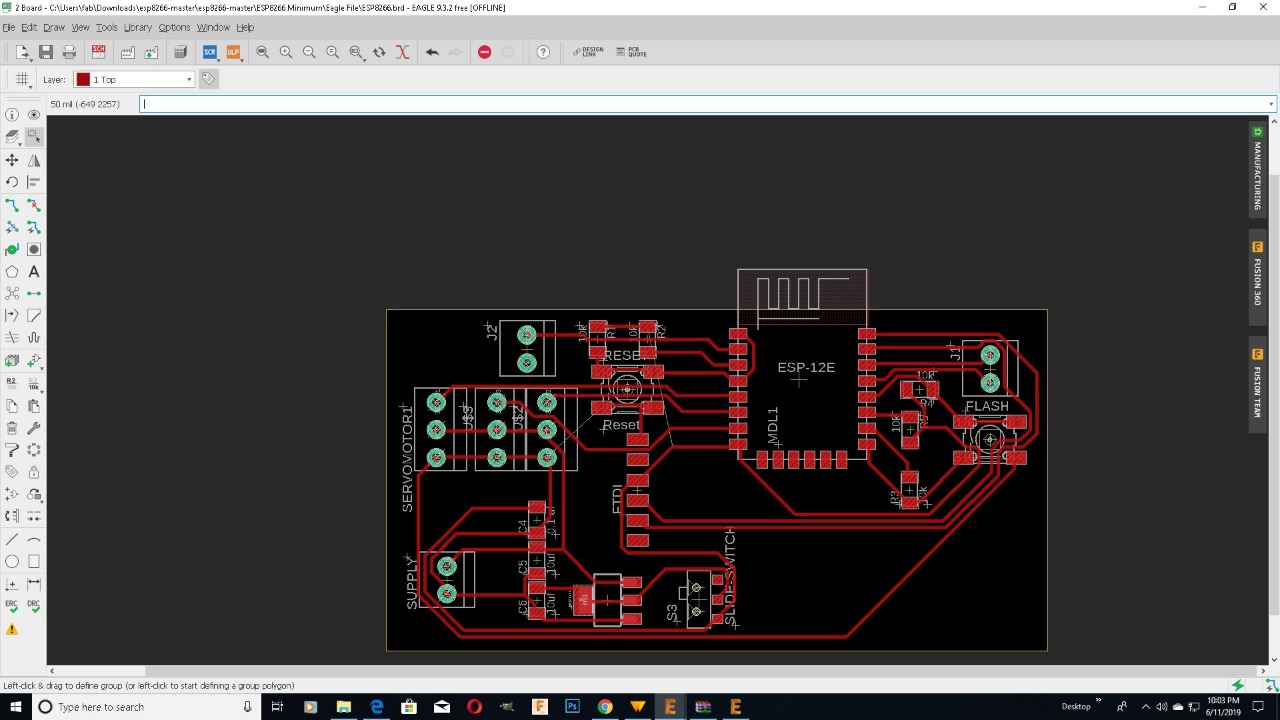Open Google Chrome from the taskbar
Image resolution: width=1280 pixels, height=720 pixels.
[605, 707]
